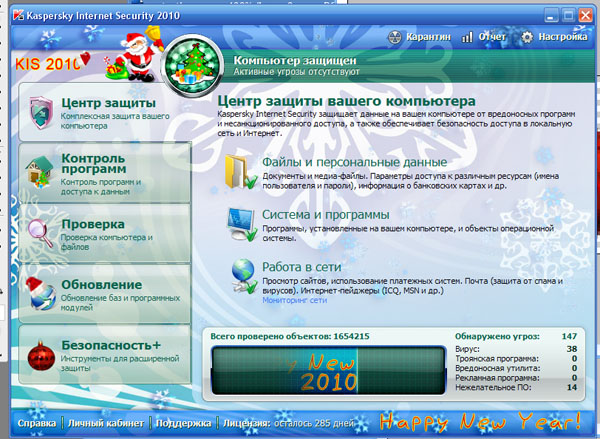Click the Мониторинг сети link
This screenshot has height=439, width=600.
pos(294,300)
